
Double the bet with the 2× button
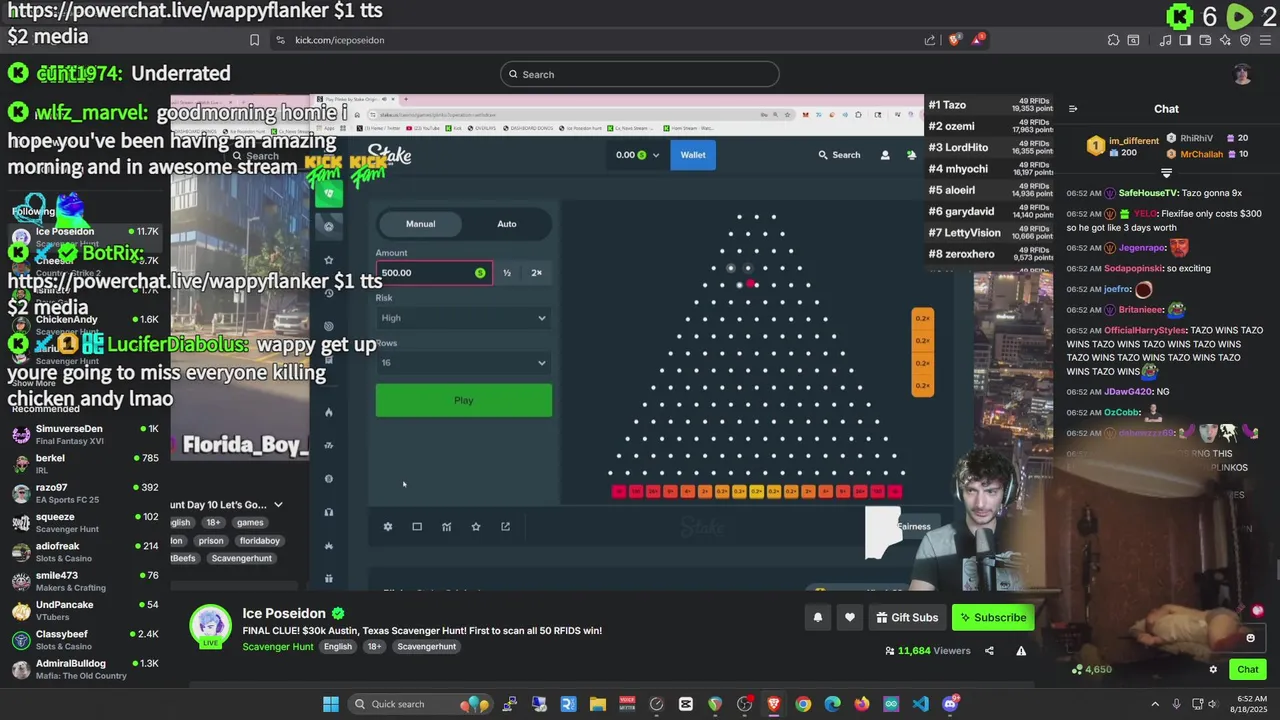537,273
